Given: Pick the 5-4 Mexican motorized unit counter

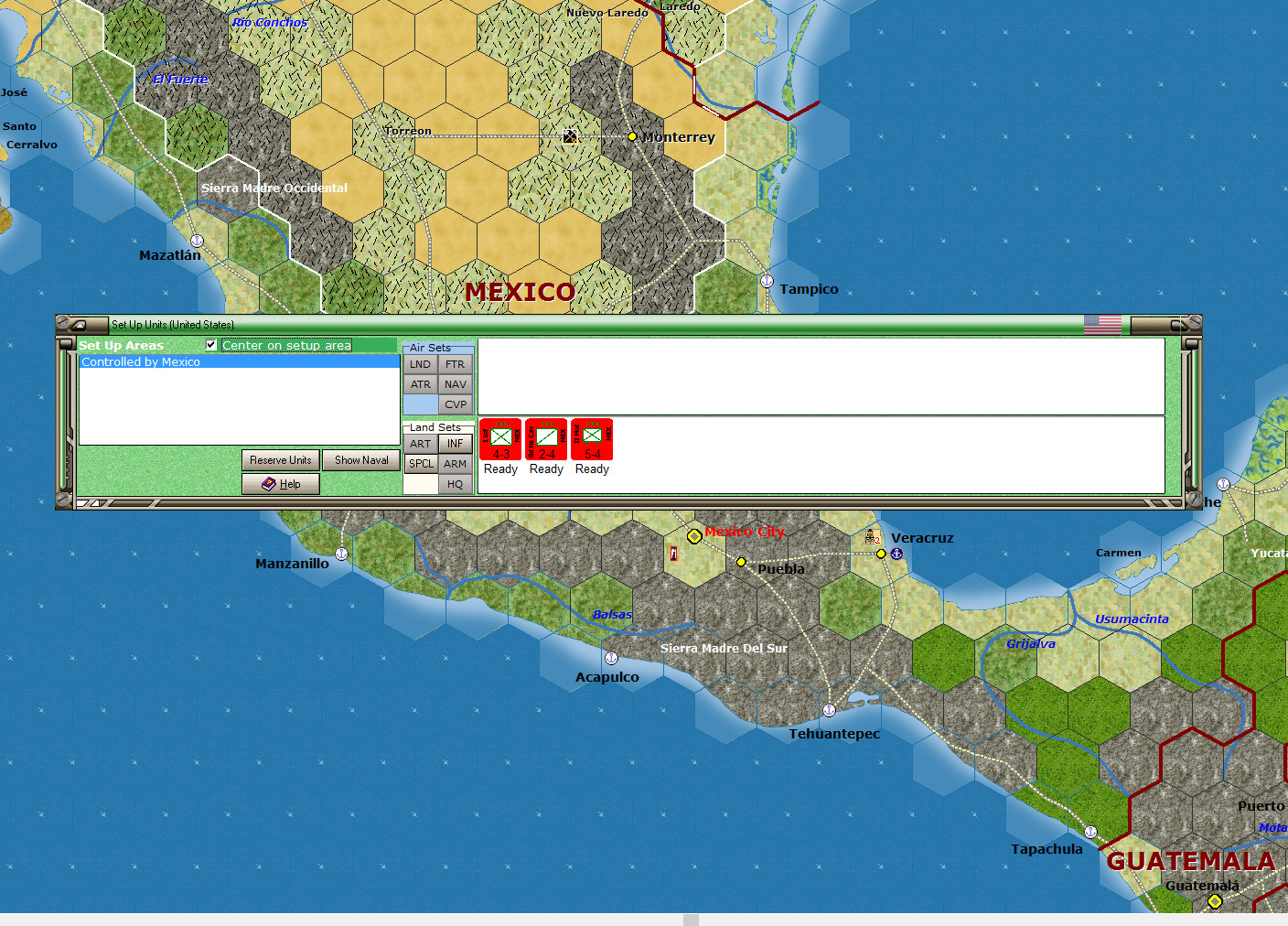Looking at the screenshot, I should tap(592, 439).
